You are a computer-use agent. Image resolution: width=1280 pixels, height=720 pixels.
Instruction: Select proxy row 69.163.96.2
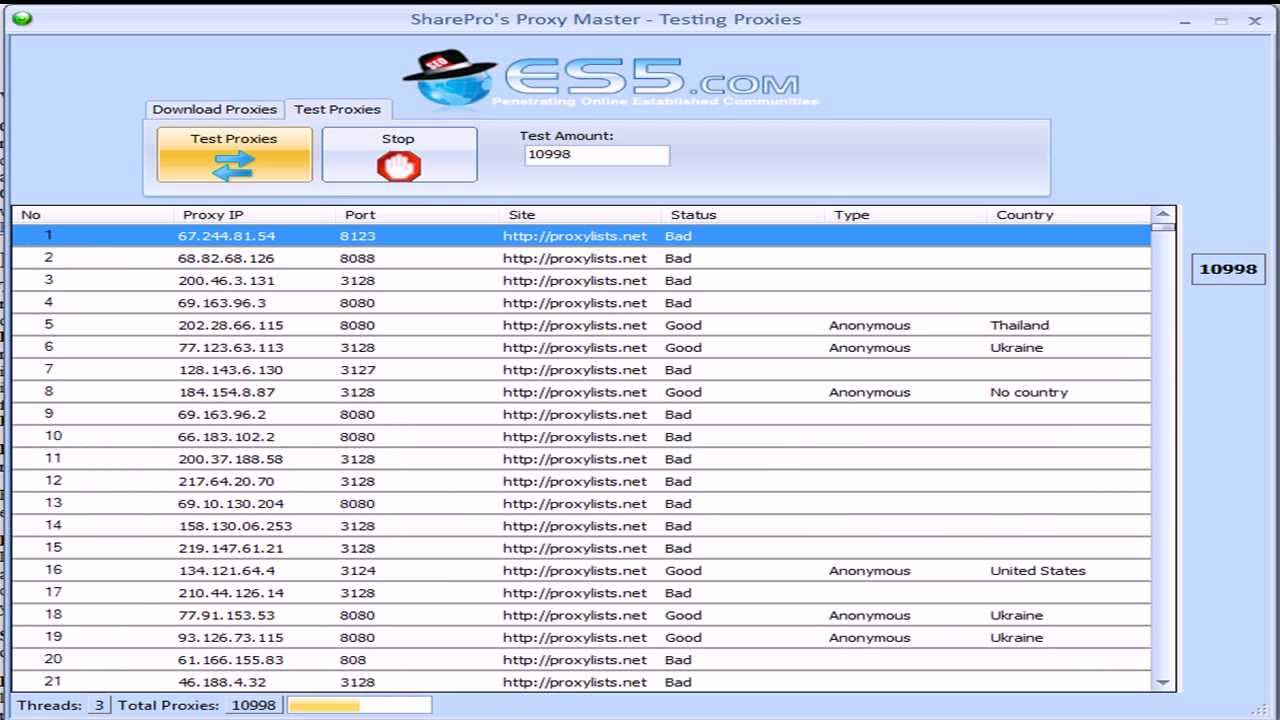(x=581, y=414)
